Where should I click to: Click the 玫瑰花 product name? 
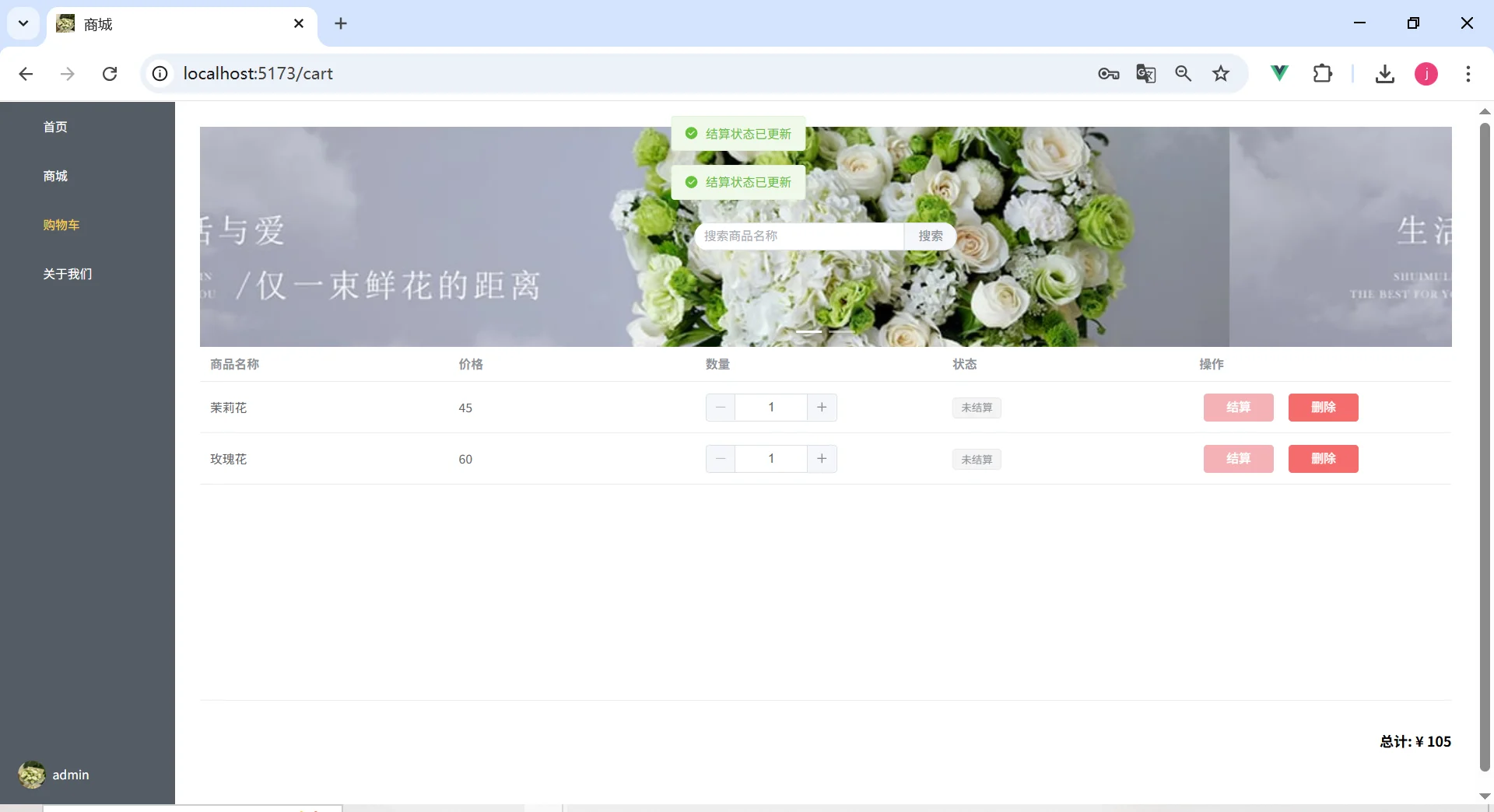[x=228, y=459]
